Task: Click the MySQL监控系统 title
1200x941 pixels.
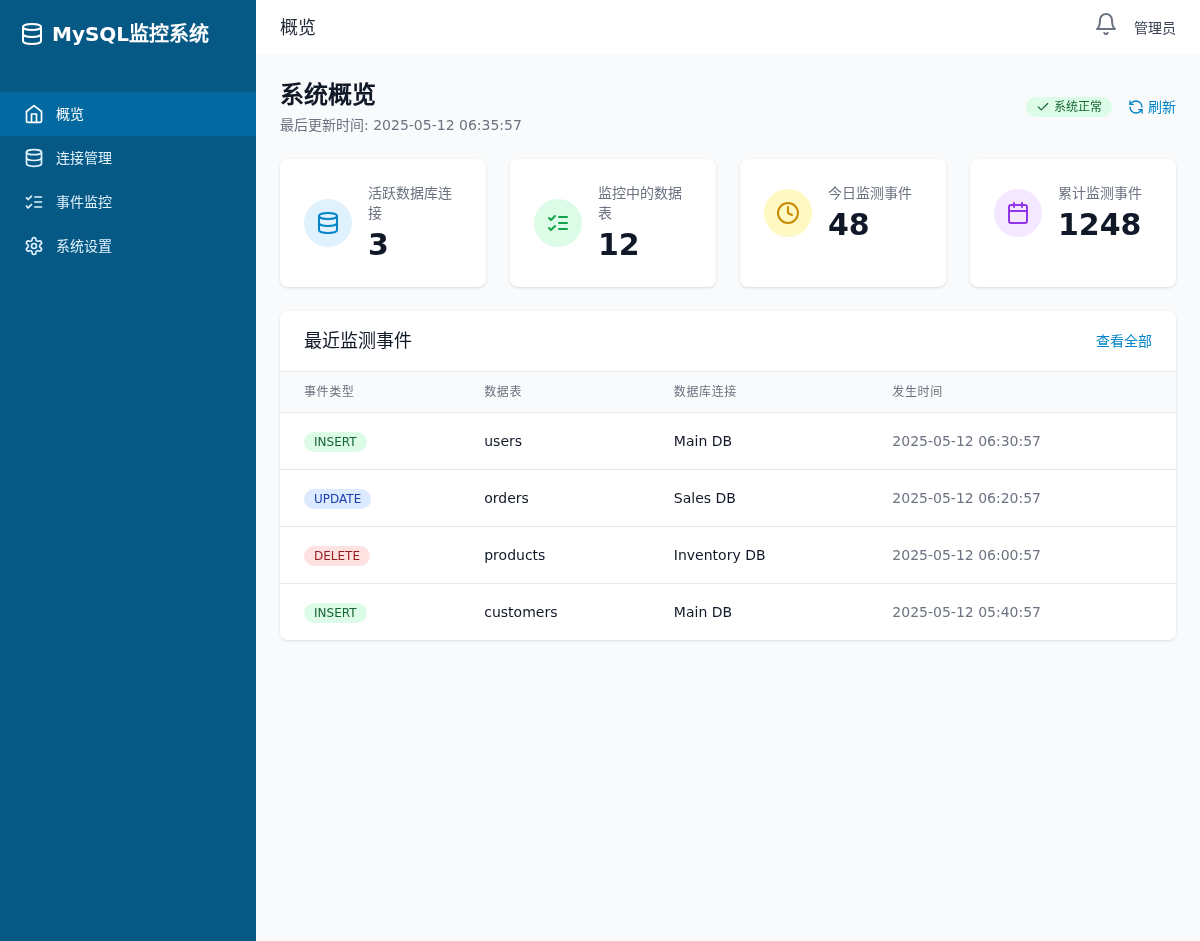Action: pyautogui.click(x=130, y=34)
